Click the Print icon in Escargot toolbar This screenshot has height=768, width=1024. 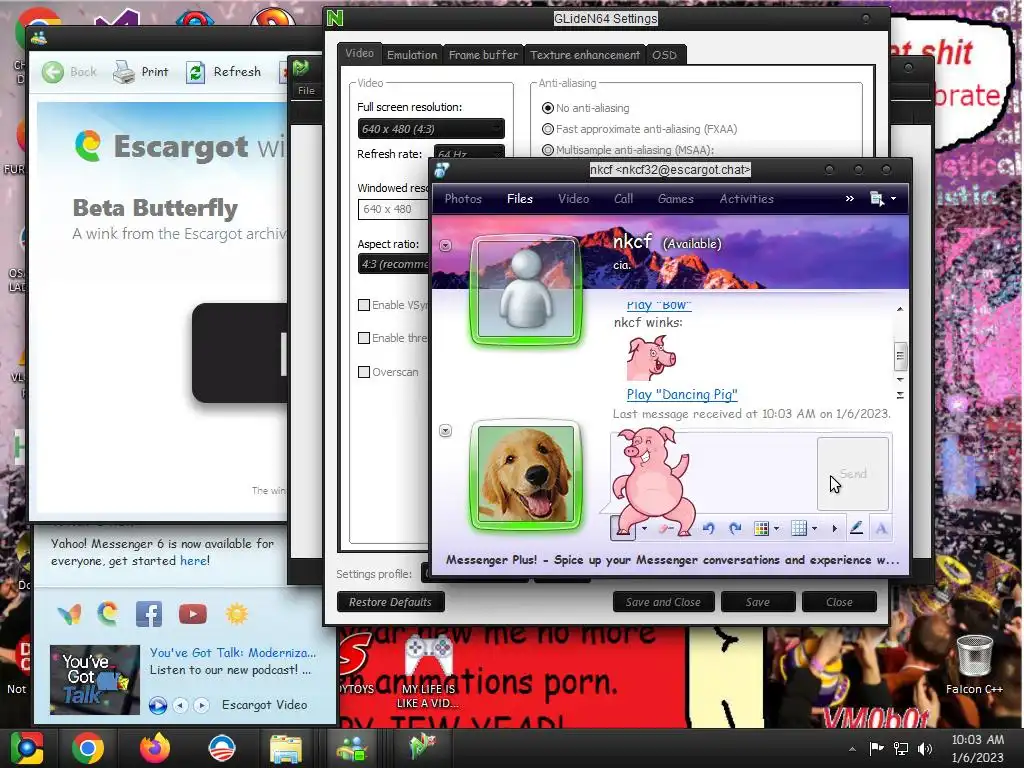(123, 72)
